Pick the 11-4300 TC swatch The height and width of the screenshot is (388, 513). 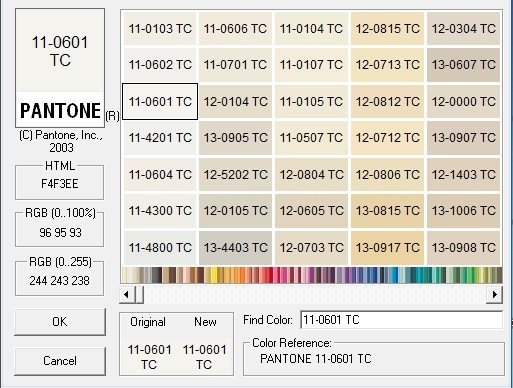coord(160,211)
